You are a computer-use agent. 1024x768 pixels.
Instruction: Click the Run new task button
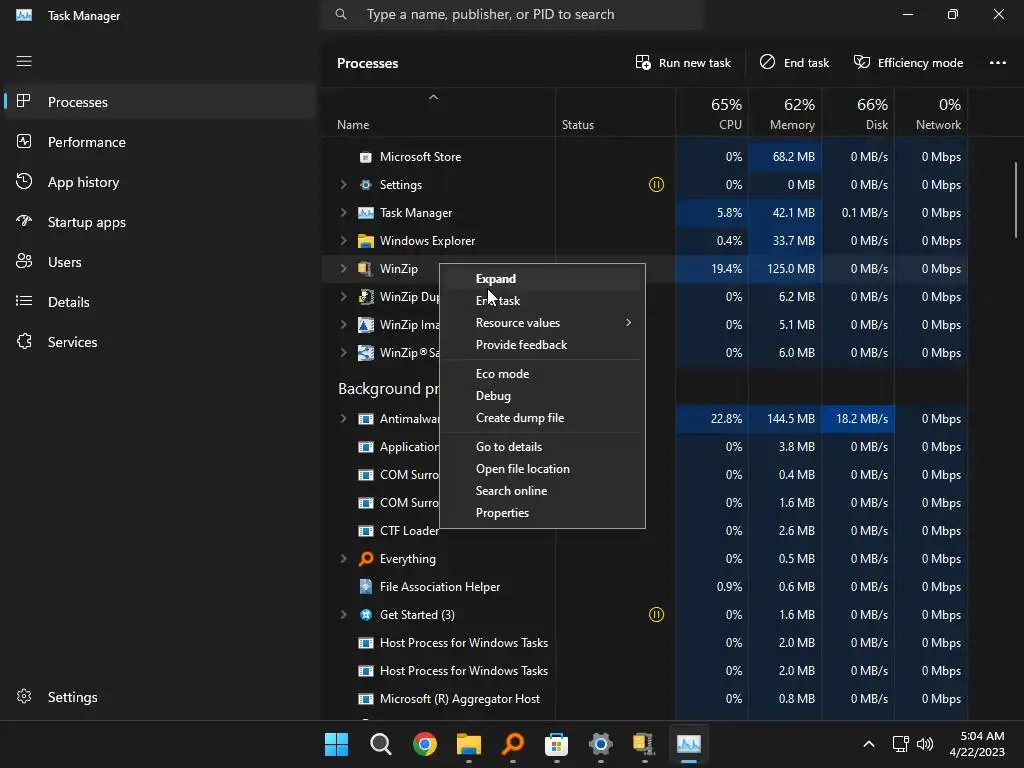(x=683, y=63)
